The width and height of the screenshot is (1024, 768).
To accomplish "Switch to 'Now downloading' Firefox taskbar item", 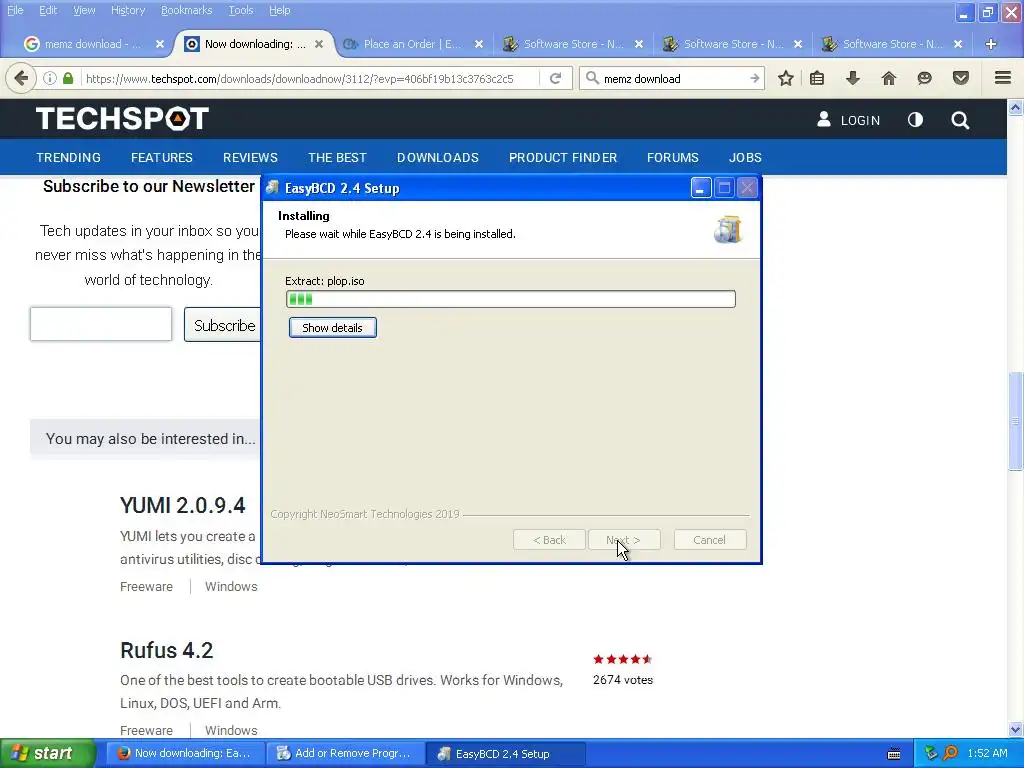I will (x=185, y=753).
